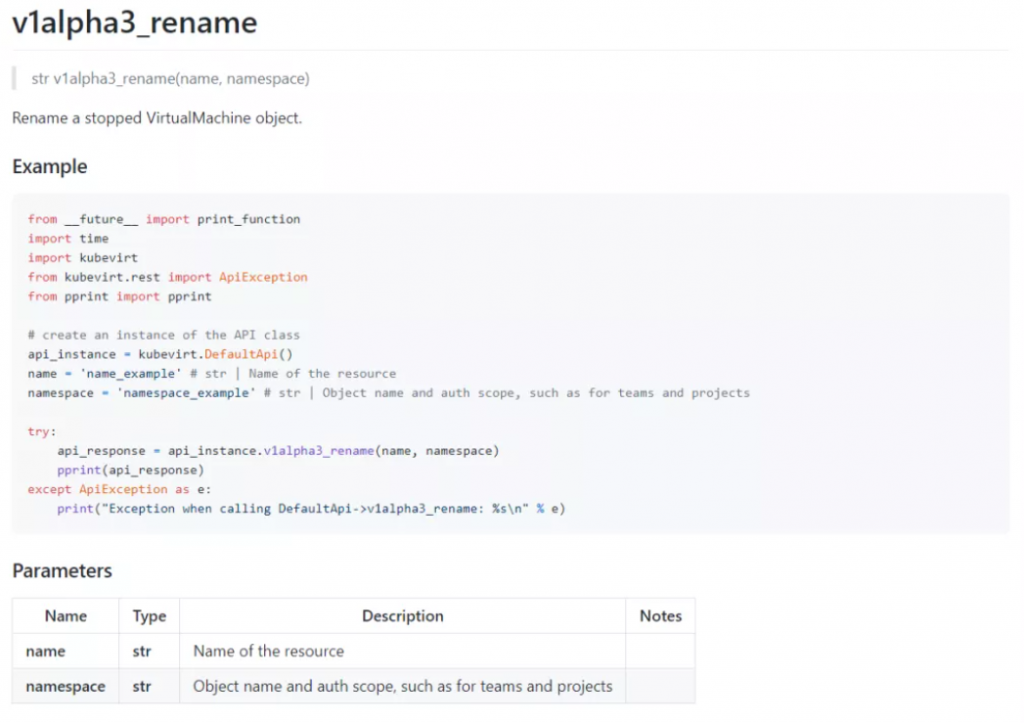Click the Example section heading
The width and height of the screenshot is (1024, 723).
[50, 167]
